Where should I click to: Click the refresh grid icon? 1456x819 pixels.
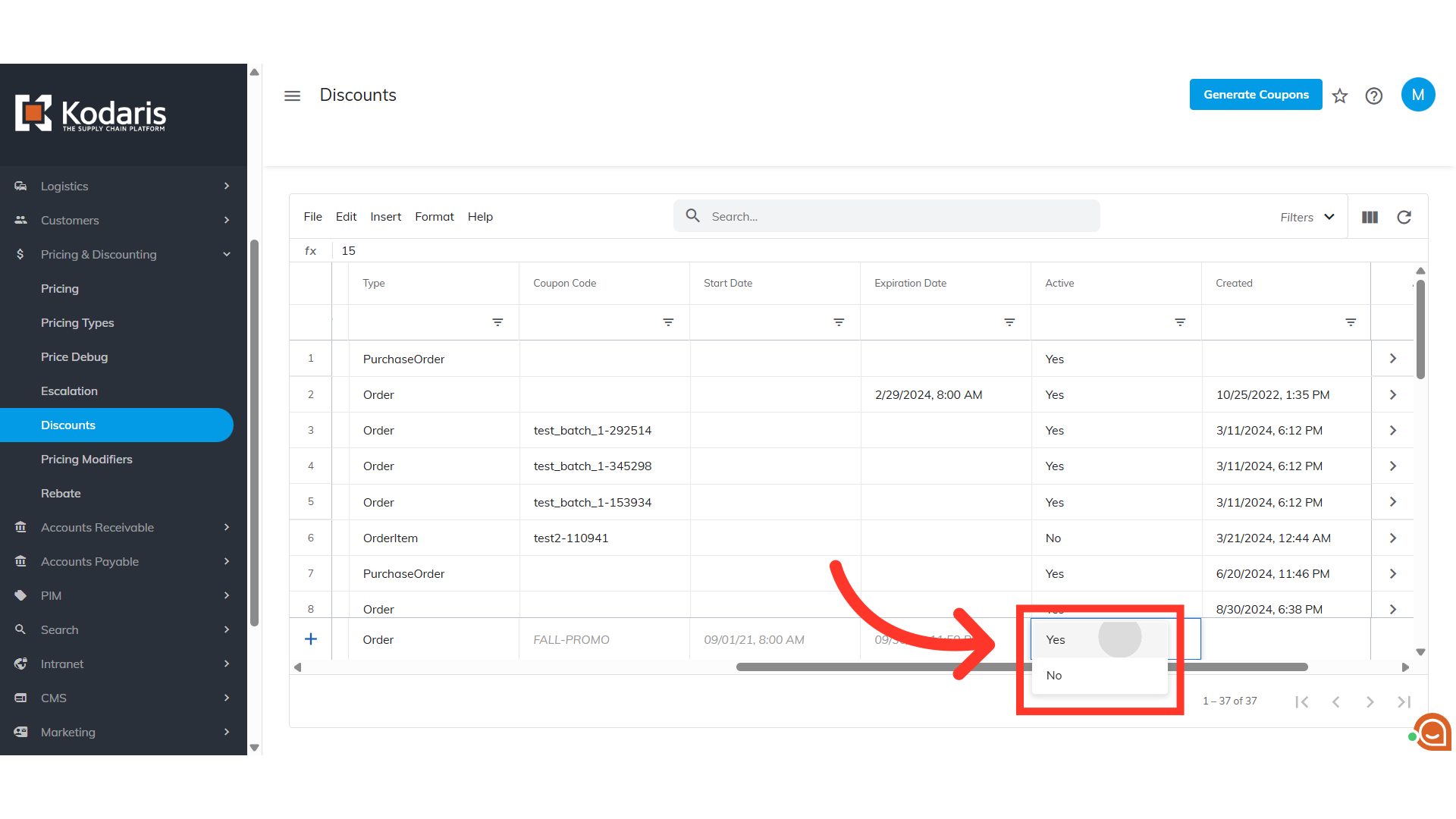1404,218
